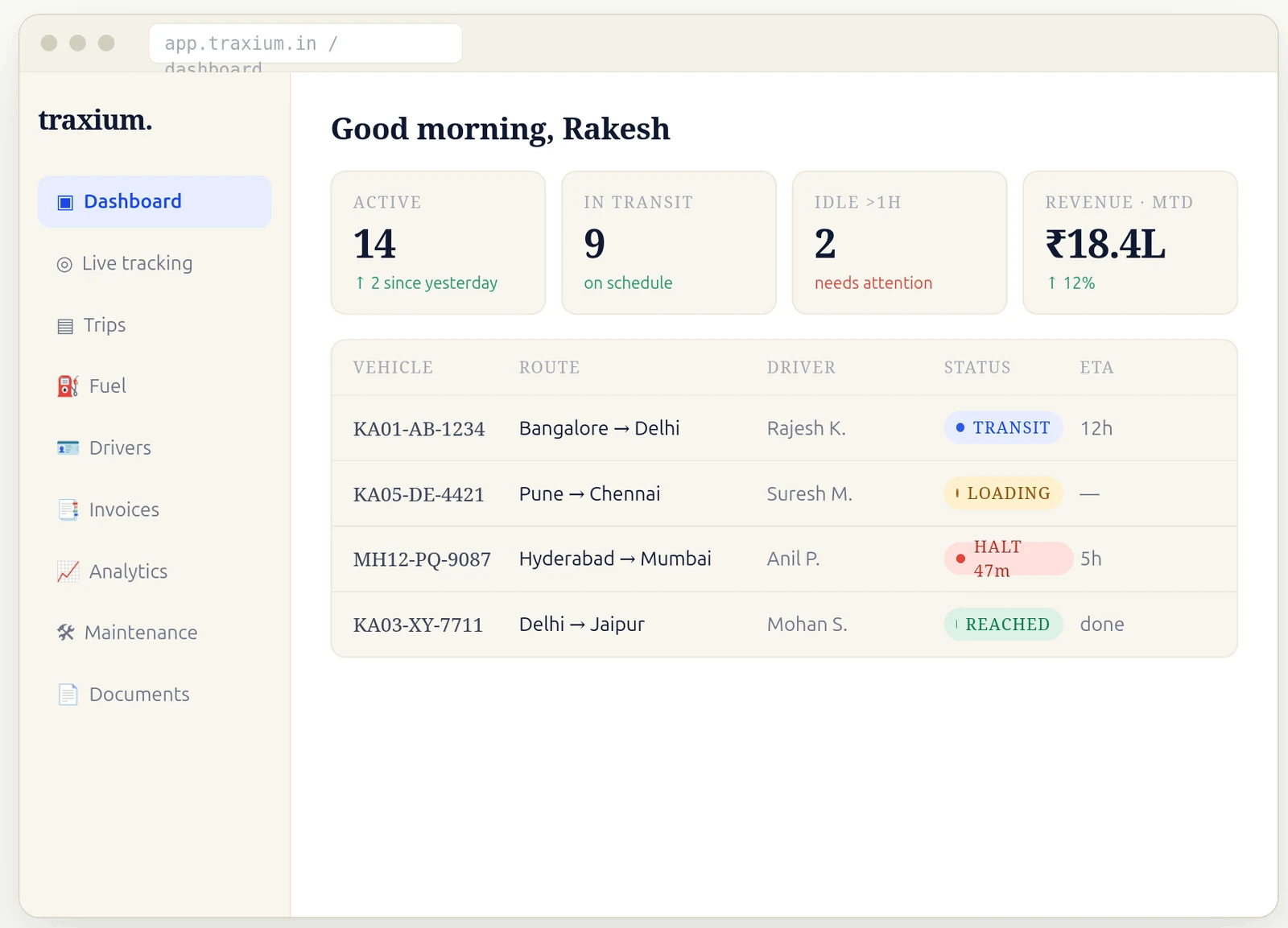Select vehicle KA01-AB-1234
This screenshot has width=1288, height=928.
tap(419, 429)
